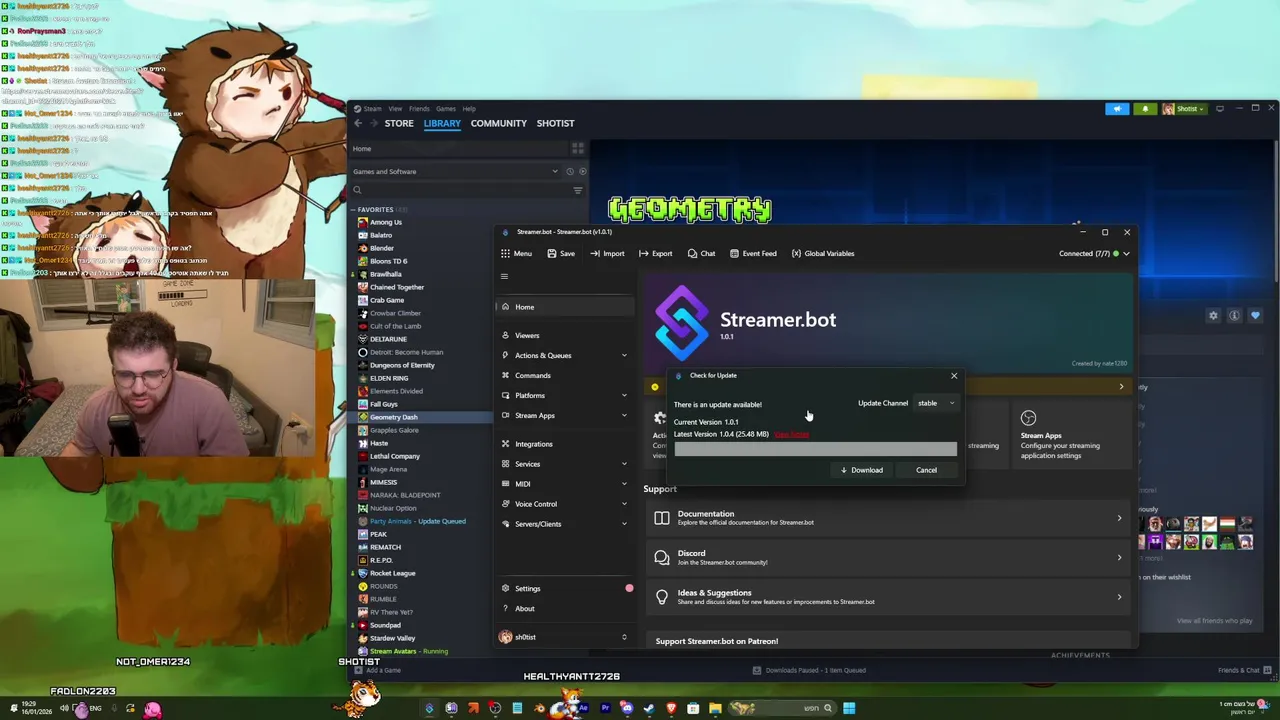Screen dimensions: 1280x720
Task: Close the Check for Update dialog
Action: (x=954, y=376)
